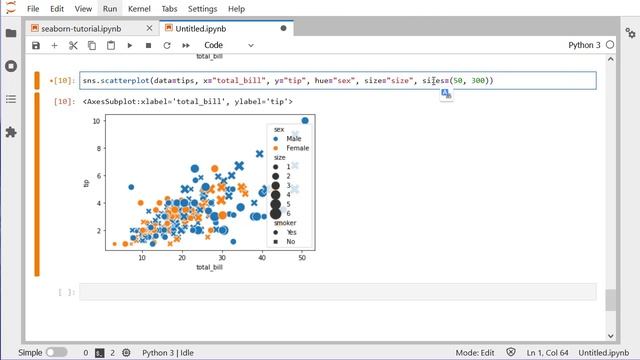Click the input prompt [10] of the code cell
This screenshot has width=640, height=360.
click(x=62, y=81)
